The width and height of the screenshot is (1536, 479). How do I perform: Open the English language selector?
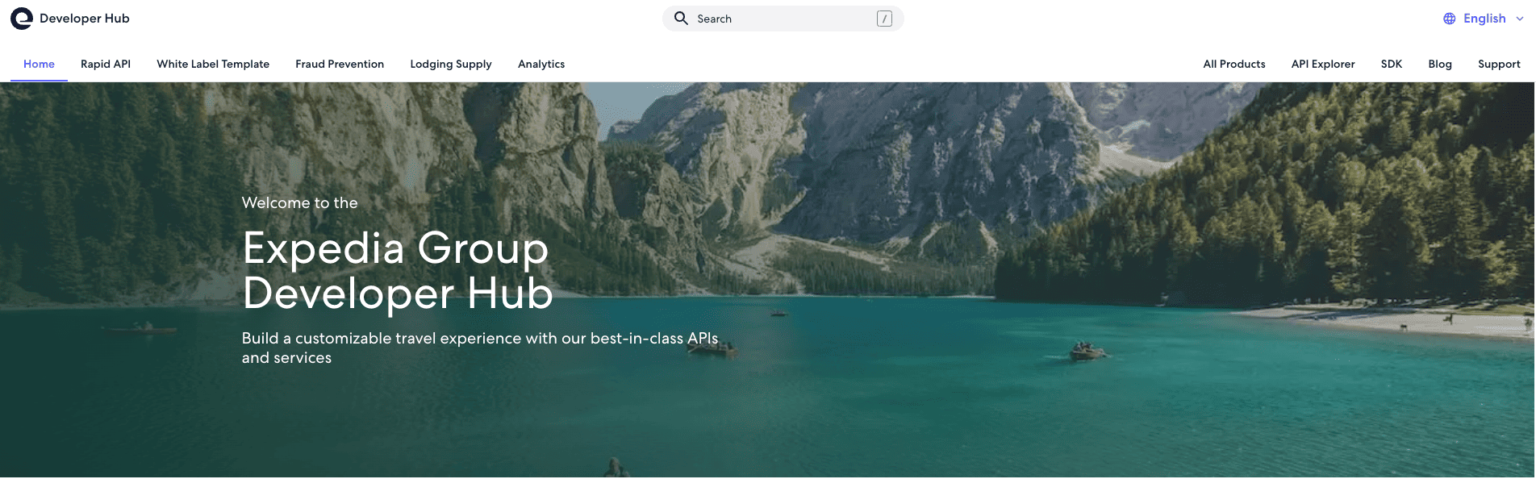(1484, 18)
